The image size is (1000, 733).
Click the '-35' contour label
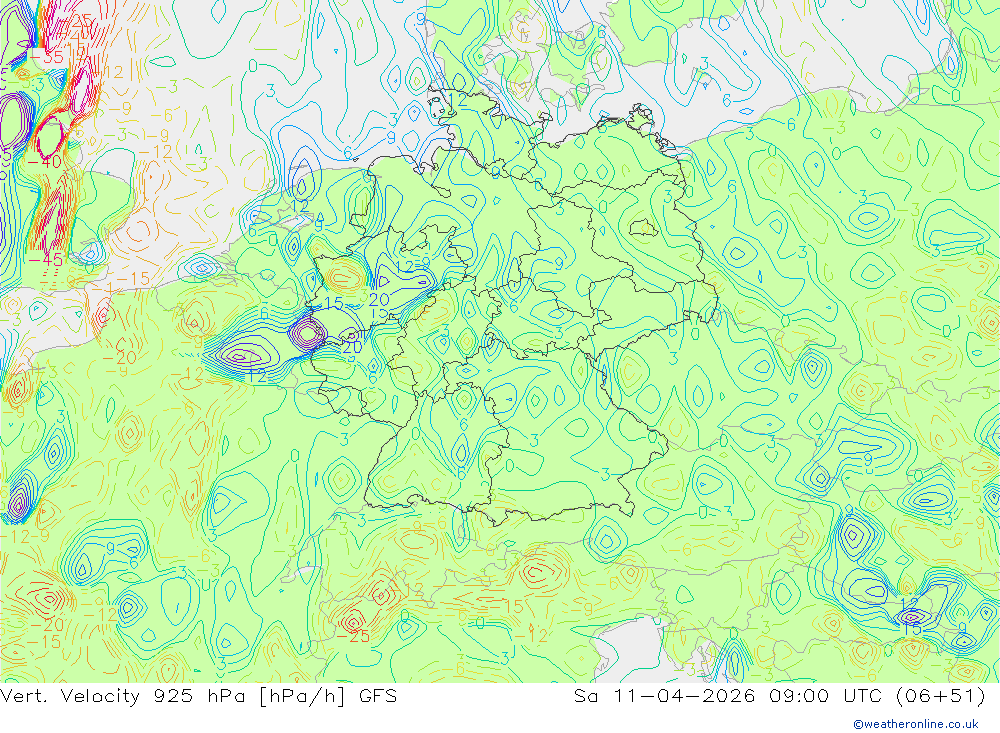(x=47, y=57)
